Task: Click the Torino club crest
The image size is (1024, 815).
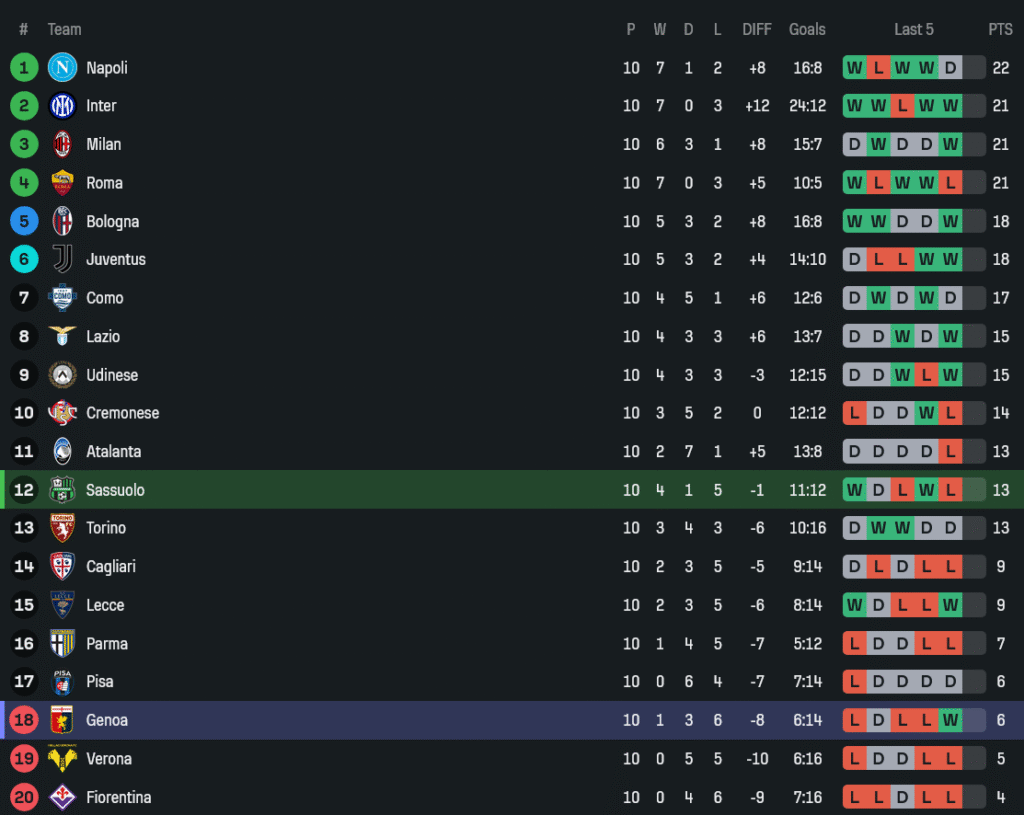Action: (62, 528)
